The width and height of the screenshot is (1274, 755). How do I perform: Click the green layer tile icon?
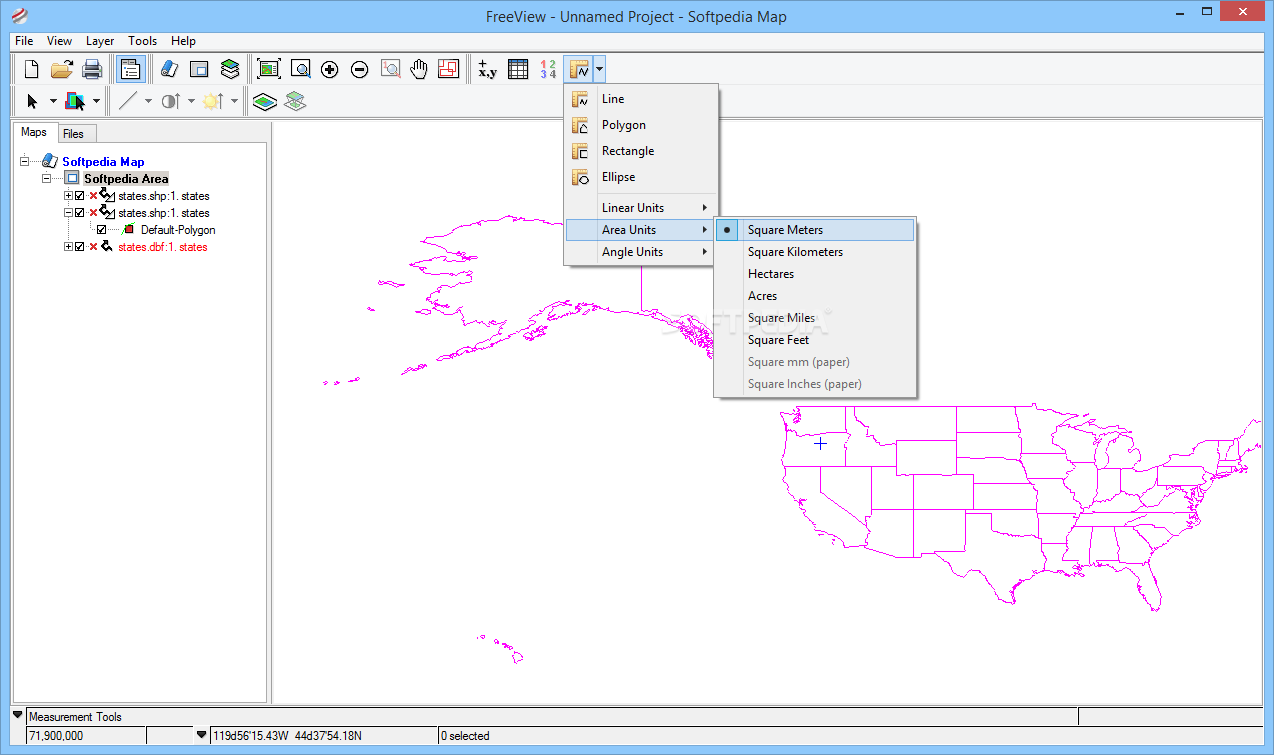[x=264, y=101]
